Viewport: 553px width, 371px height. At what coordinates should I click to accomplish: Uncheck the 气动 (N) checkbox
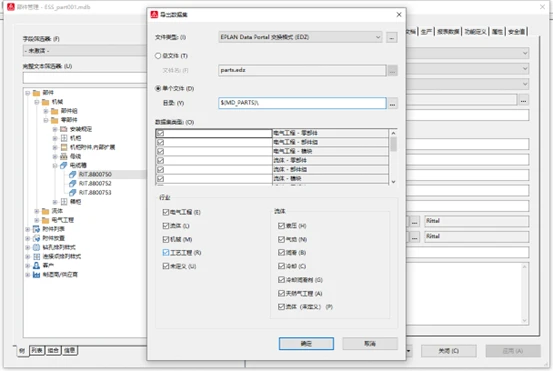pos(281,239)
